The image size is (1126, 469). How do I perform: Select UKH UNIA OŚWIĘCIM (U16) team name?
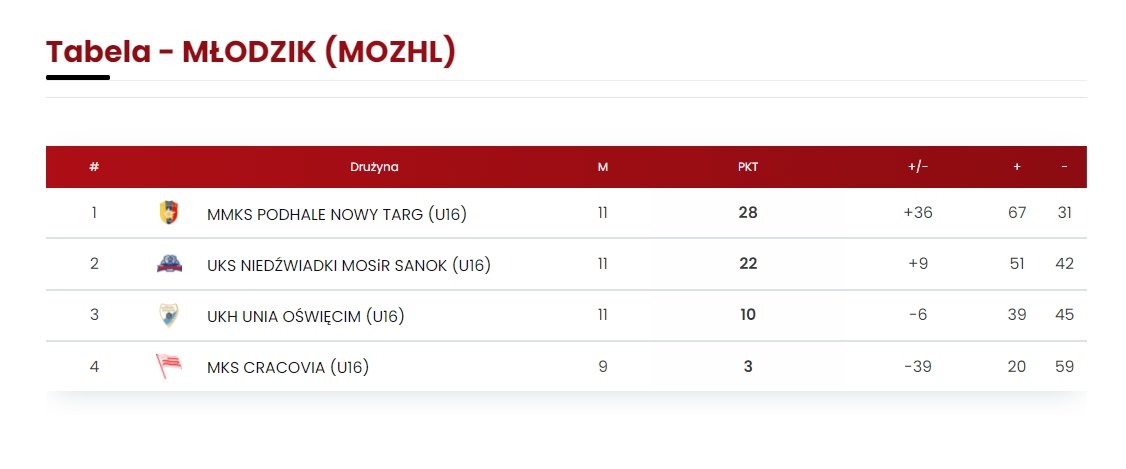[305, 316]
